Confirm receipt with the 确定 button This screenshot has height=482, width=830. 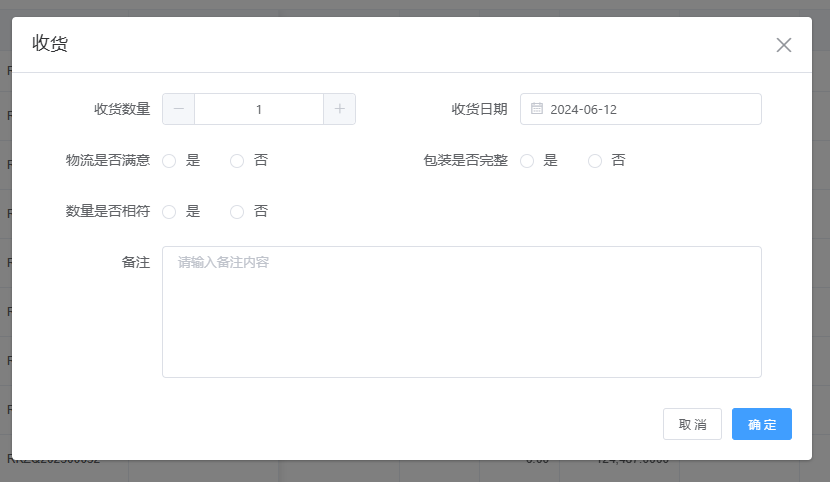[x=761, y=424]
